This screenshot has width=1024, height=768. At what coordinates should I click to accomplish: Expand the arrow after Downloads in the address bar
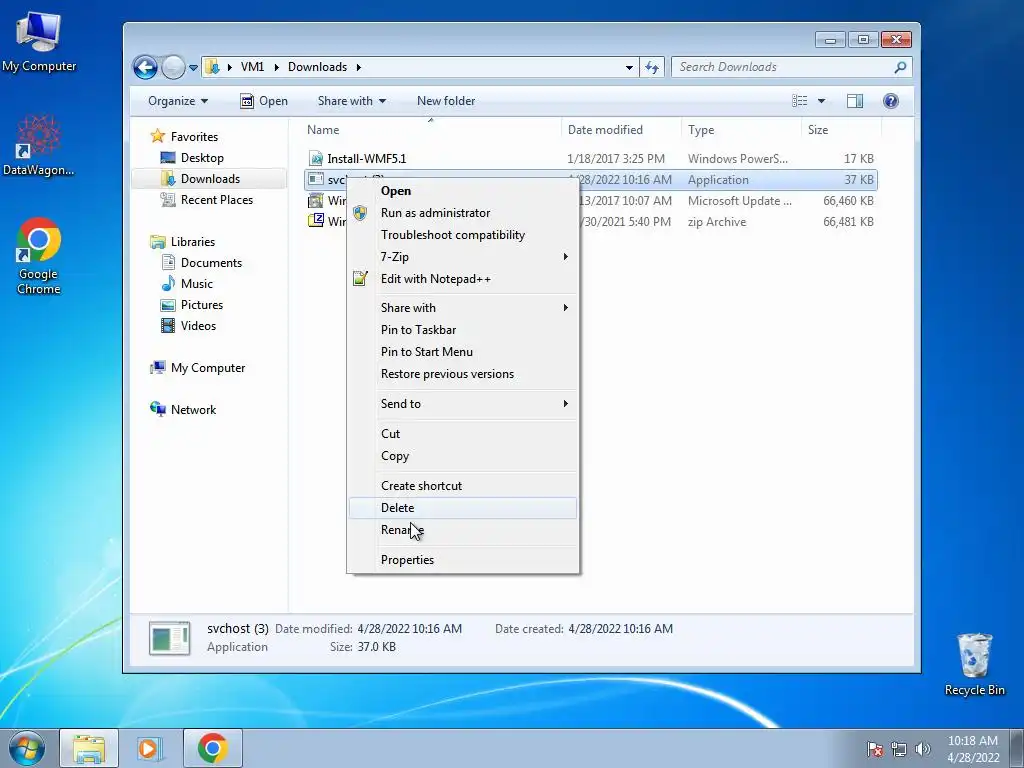359,67
